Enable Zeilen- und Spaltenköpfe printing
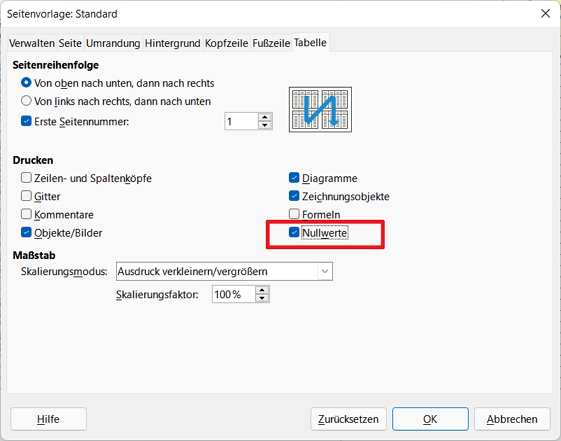Viewport: 561px width, 441px height. coord(26,178)
